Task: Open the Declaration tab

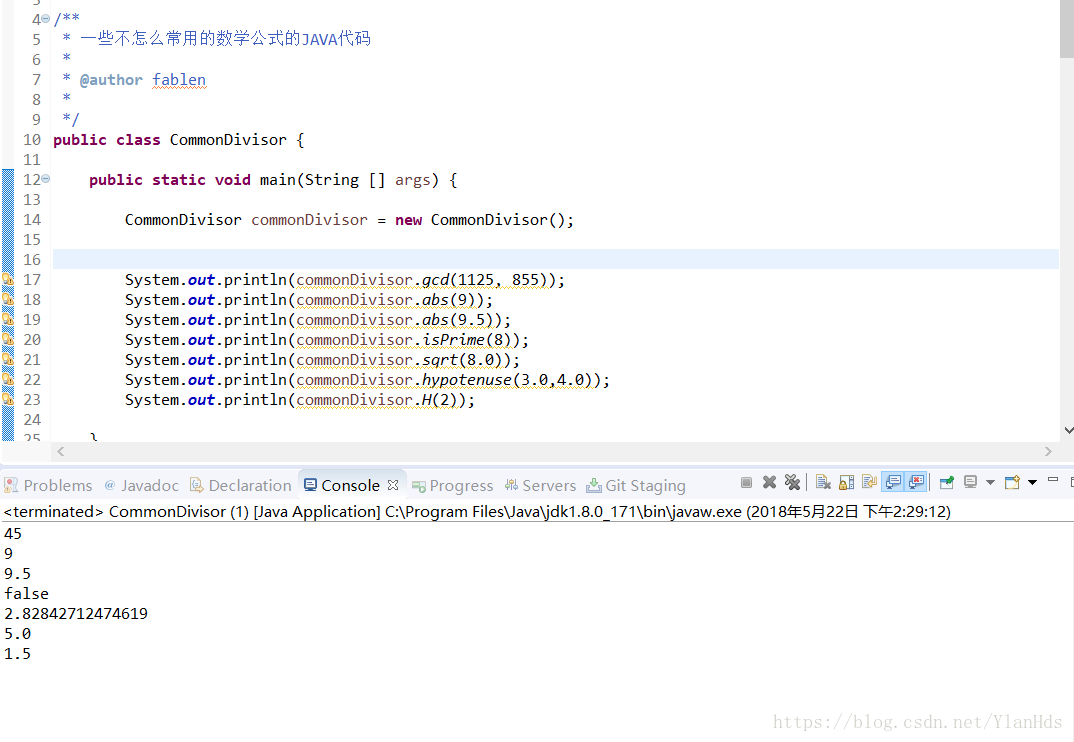Action: [x=241, y=485]
